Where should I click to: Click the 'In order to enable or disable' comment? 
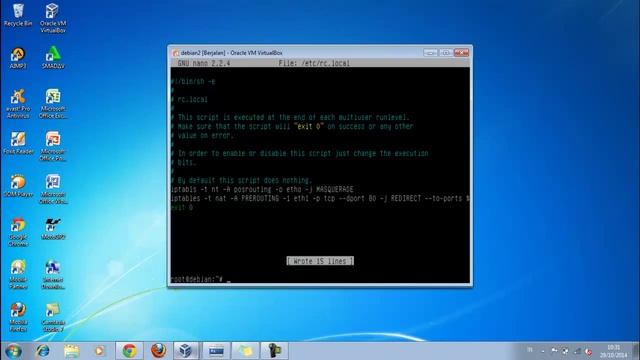click(300, 153)
